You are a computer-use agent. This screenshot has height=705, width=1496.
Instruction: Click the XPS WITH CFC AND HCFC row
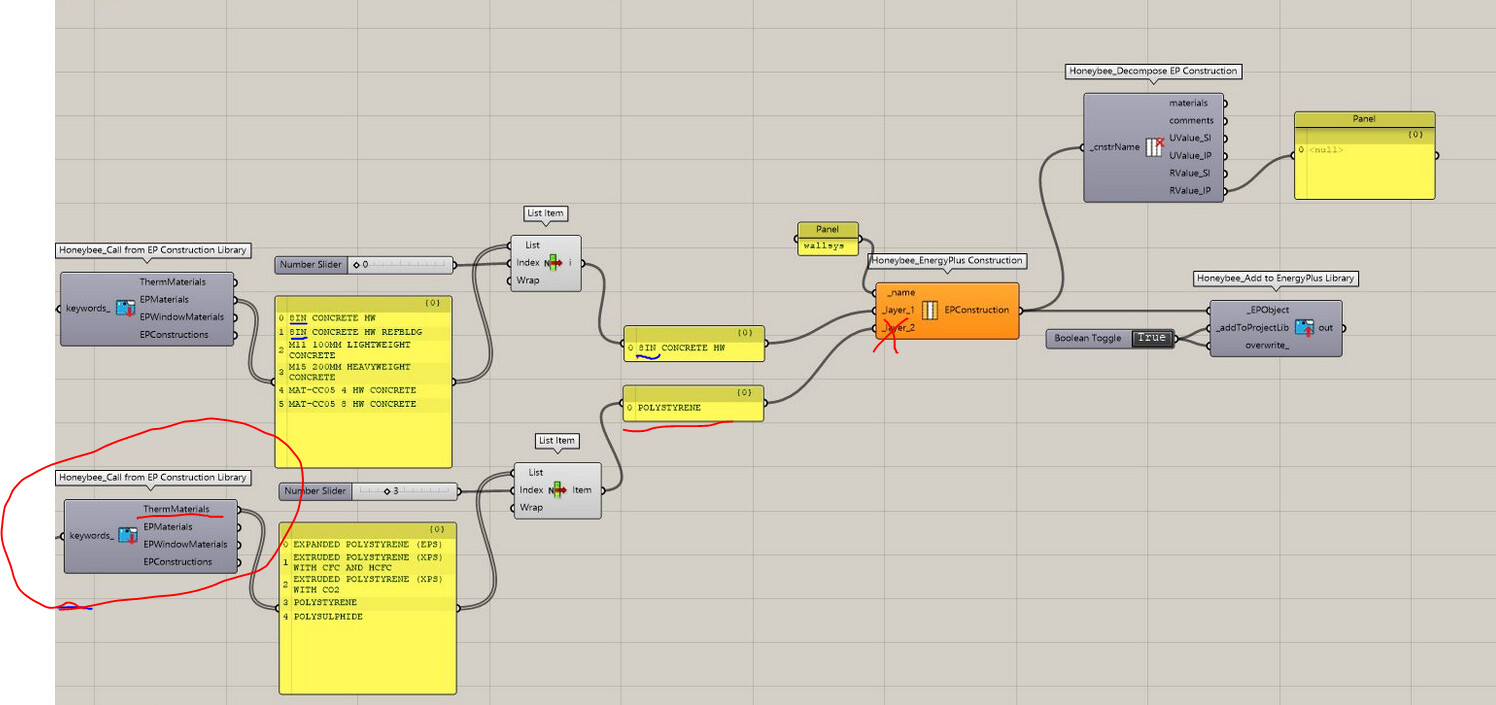(368, 562)
